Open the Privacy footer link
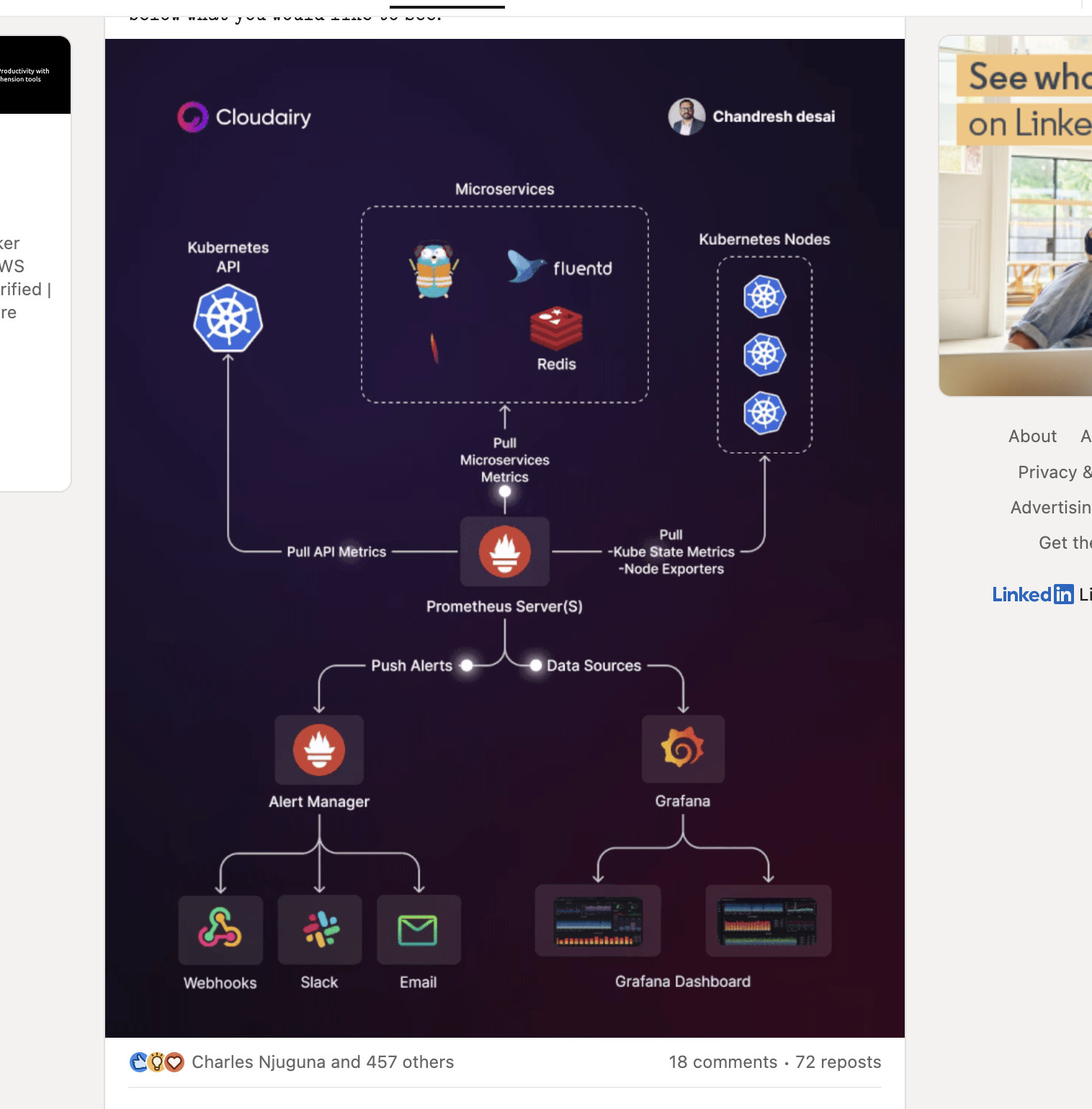Viewport: 1092px width, 1109px height. [x=1054, y=472]
